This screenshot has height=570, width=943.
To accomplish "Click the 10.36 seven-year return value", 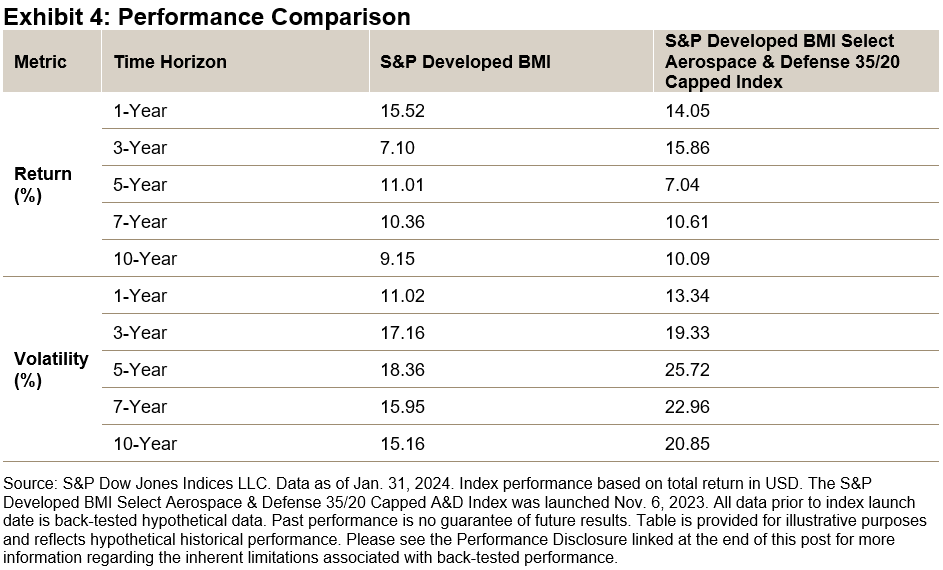I will tap(403, 222).
